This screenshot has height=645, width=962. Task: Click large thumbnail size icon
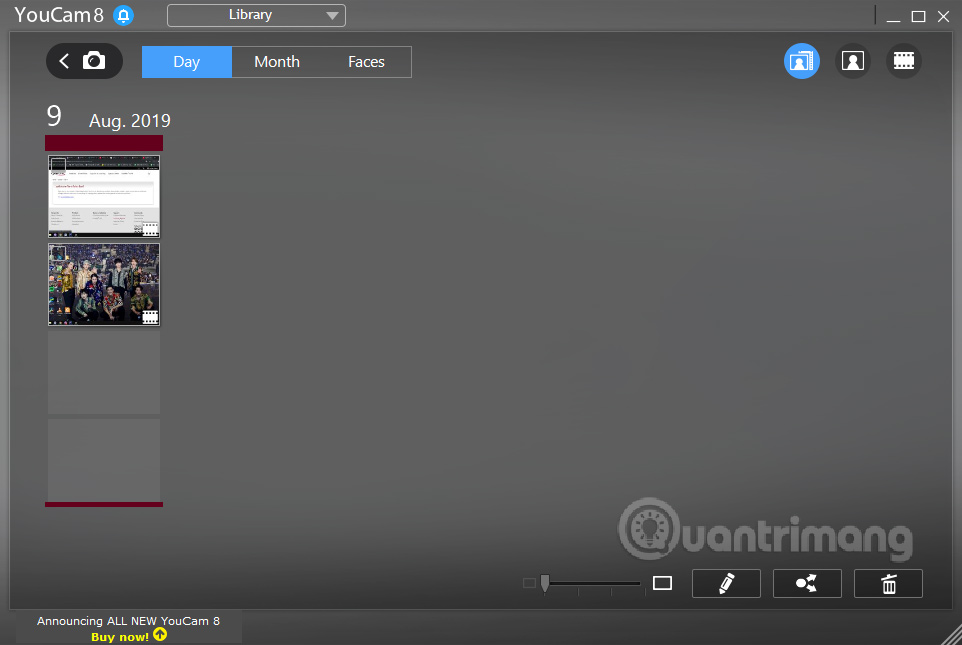662,582
